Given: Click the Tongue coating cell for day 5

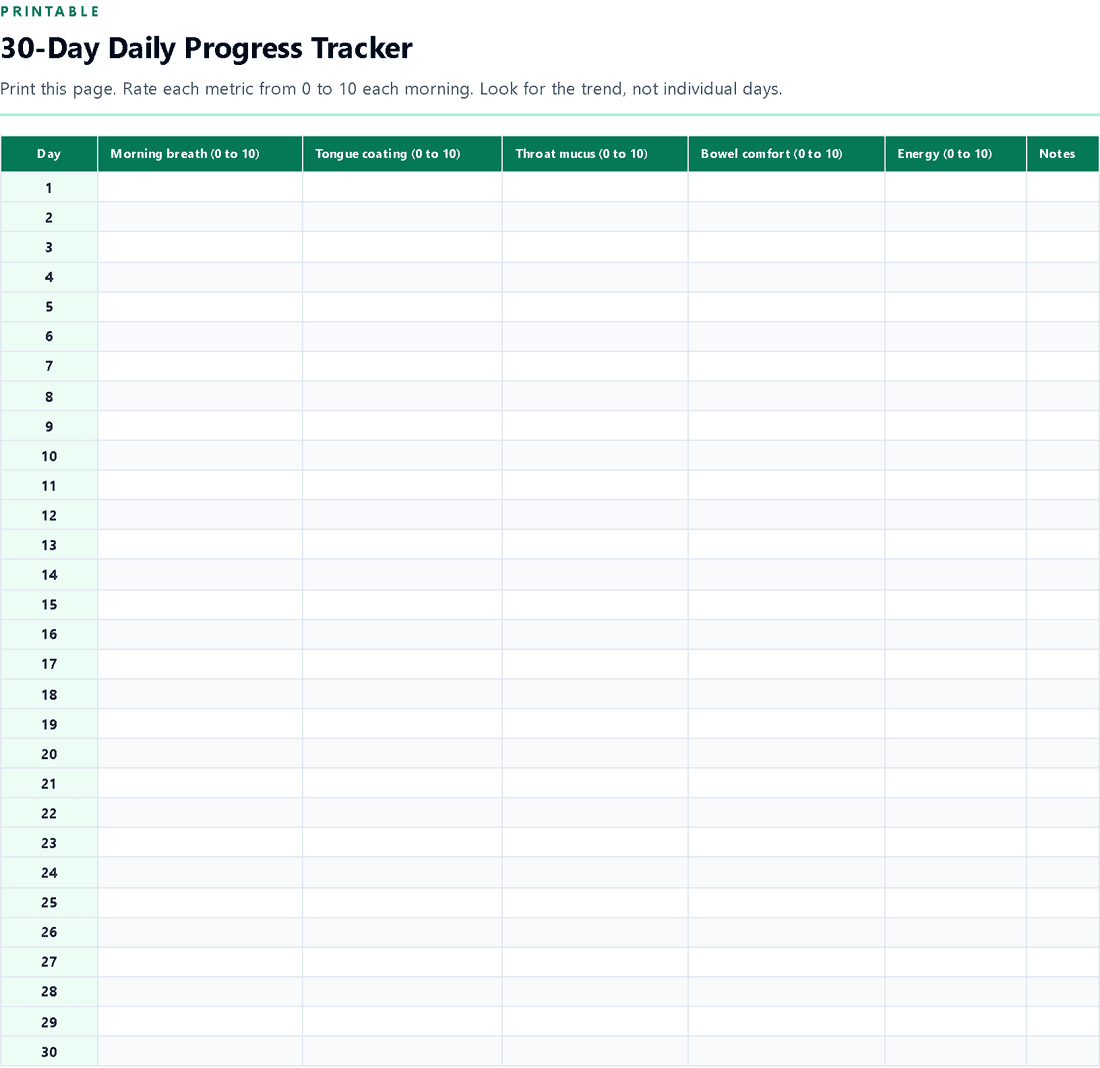Looking at the screenshot, I should (403, 306).
